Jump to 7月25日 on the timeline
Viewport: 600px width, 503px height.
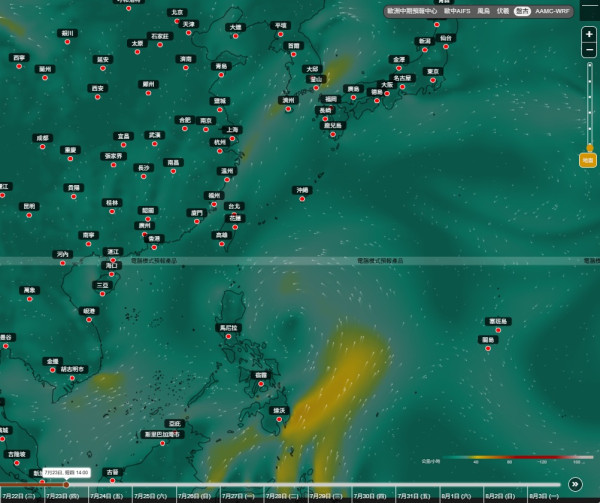click(150, 496)
